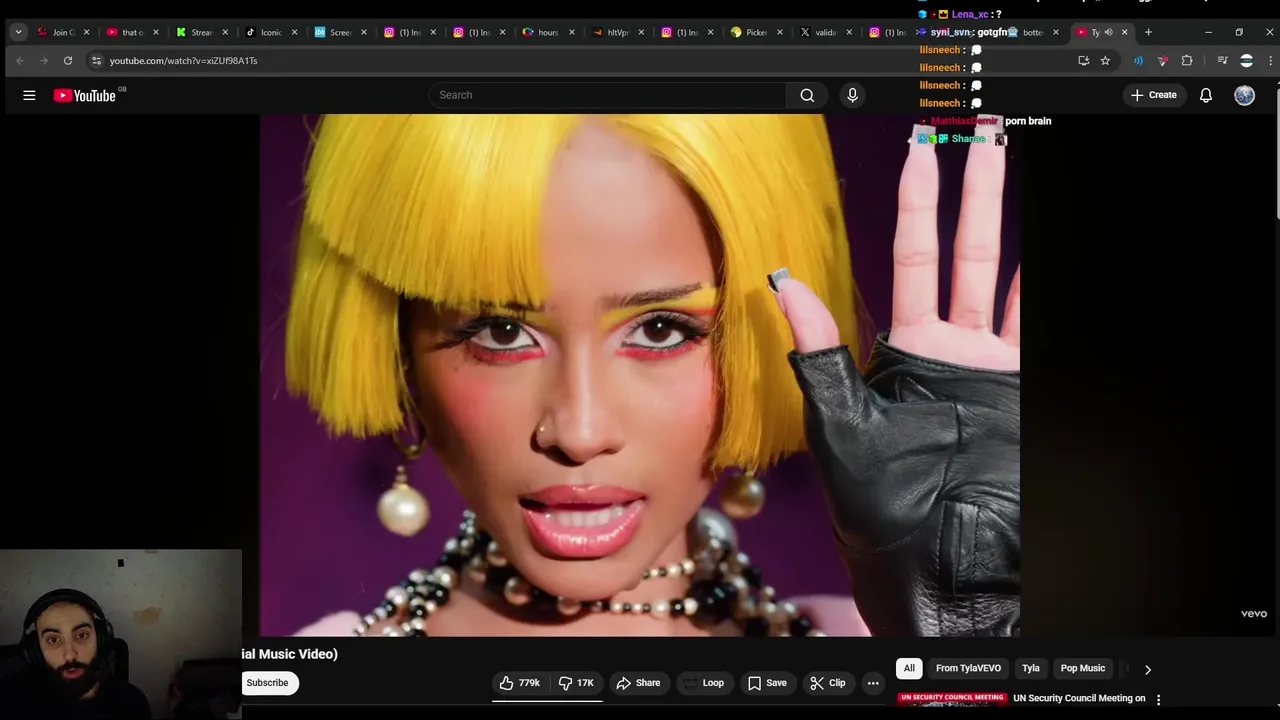Dislike the video showing 17K dislikes
The width and height of the screenshot is (1280, 720).
coord(576,683)
